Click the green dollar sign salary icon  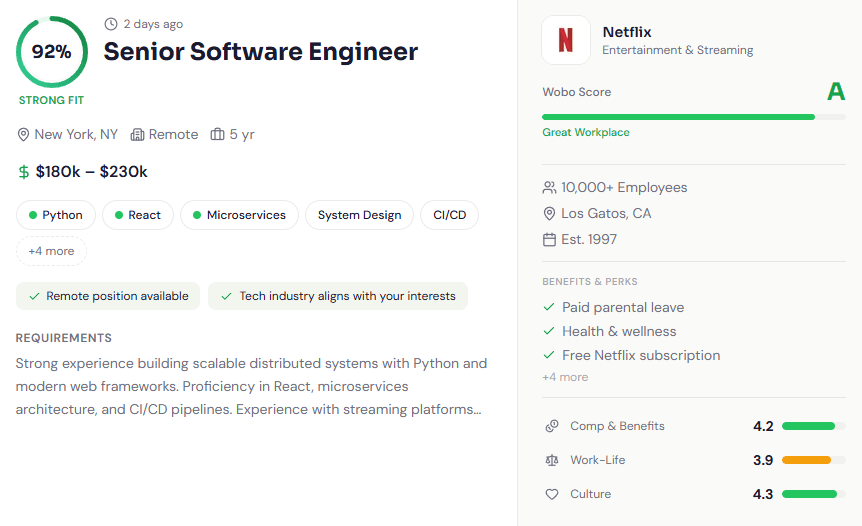click(24, 172)
